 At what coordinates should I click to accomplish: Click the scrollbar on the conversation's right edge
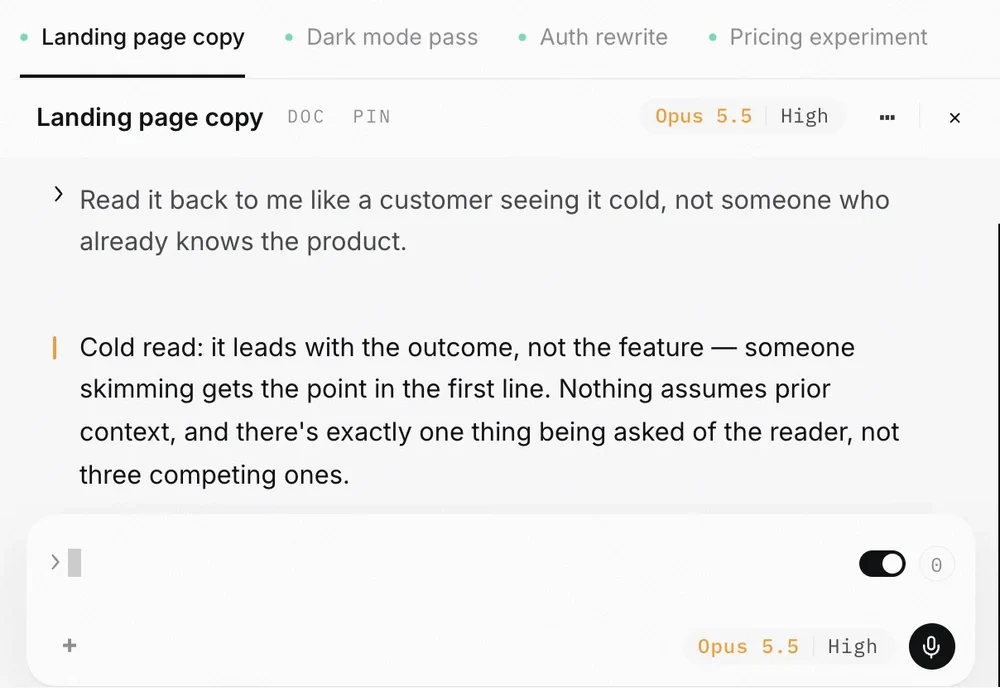pyautogui.click(x=998, y=370)
